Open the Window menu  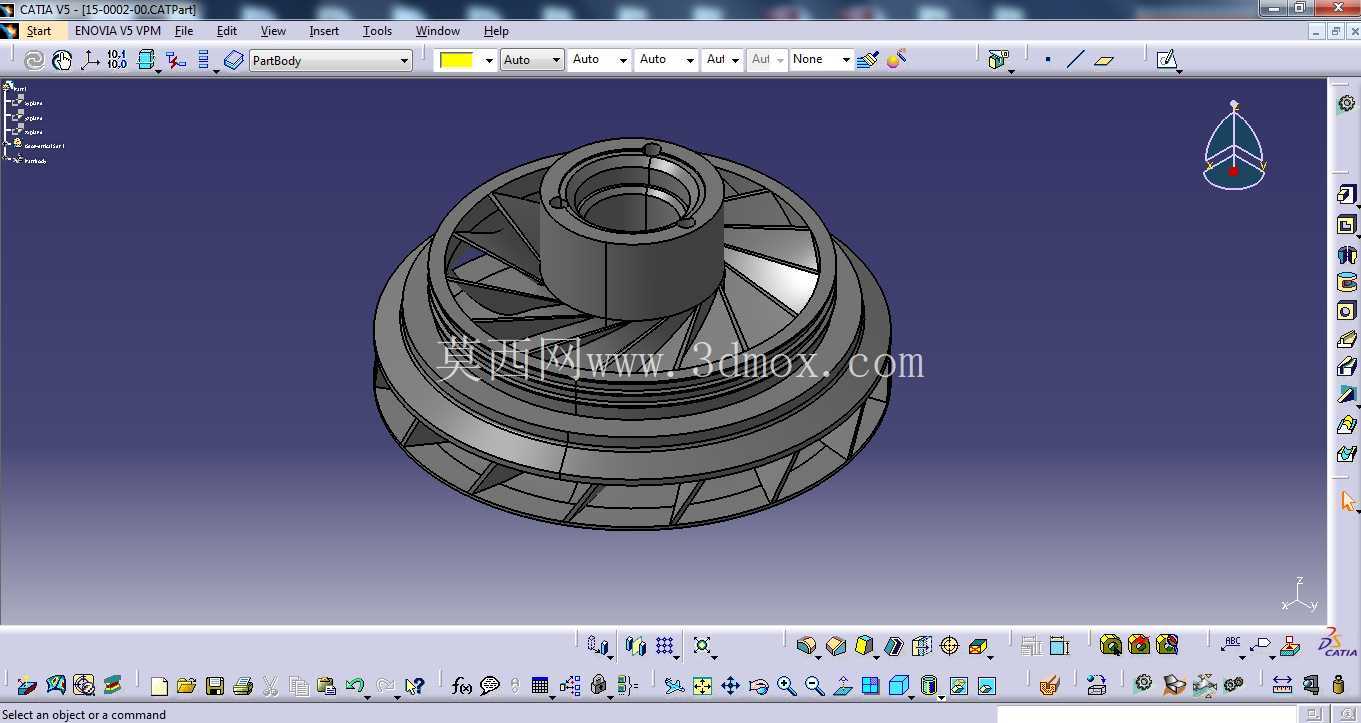pos(438,31)
